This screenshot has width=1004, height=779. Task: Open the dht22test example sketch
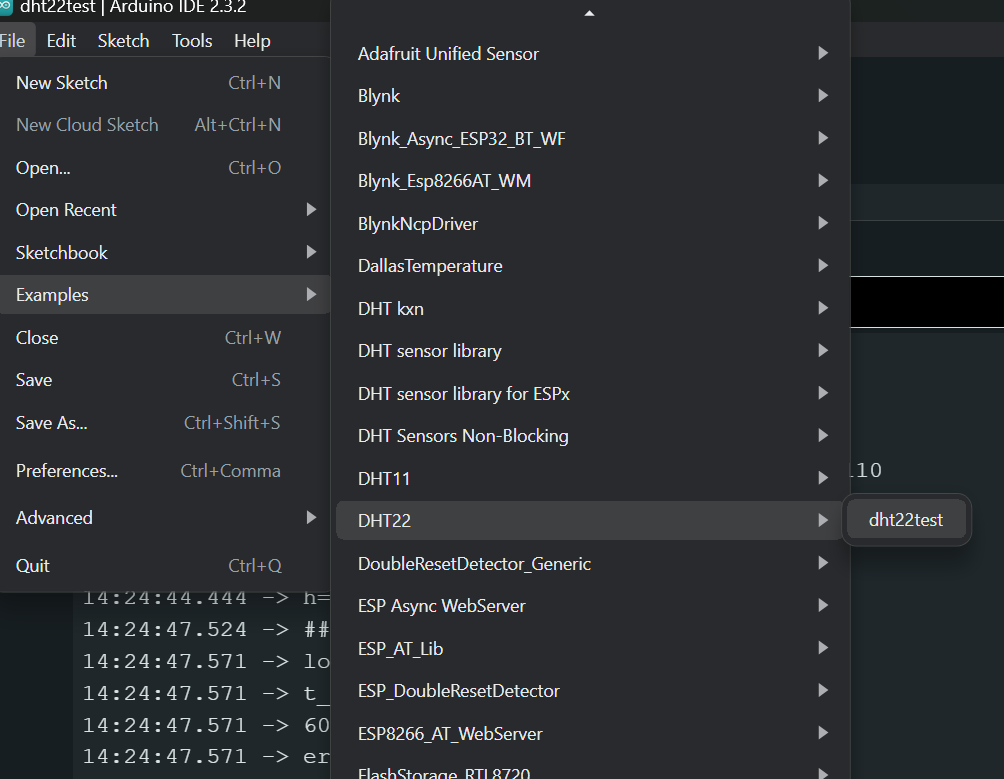[905, 520]
